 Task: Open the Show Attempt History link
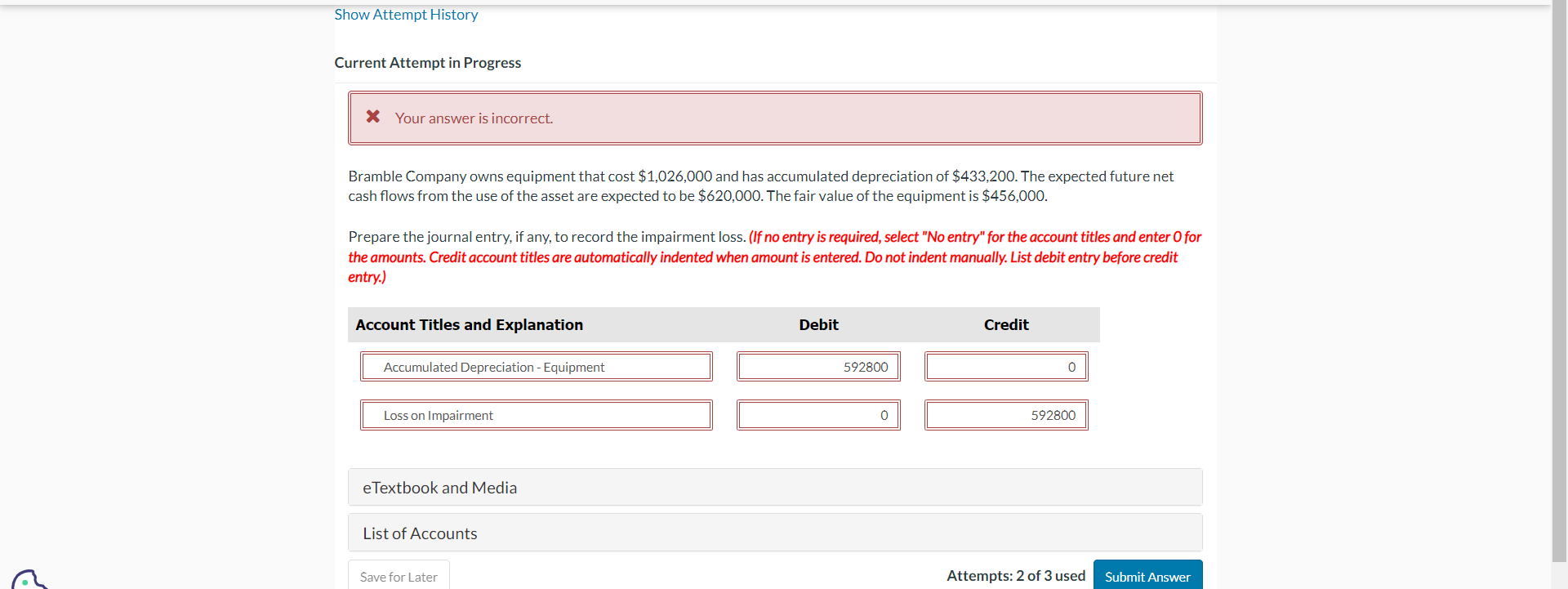tap(406, 15)
